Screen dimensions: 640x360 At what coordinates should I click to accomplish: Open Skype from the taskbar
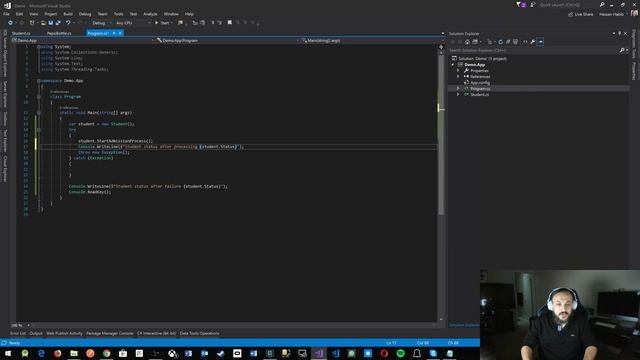point(433,353)
